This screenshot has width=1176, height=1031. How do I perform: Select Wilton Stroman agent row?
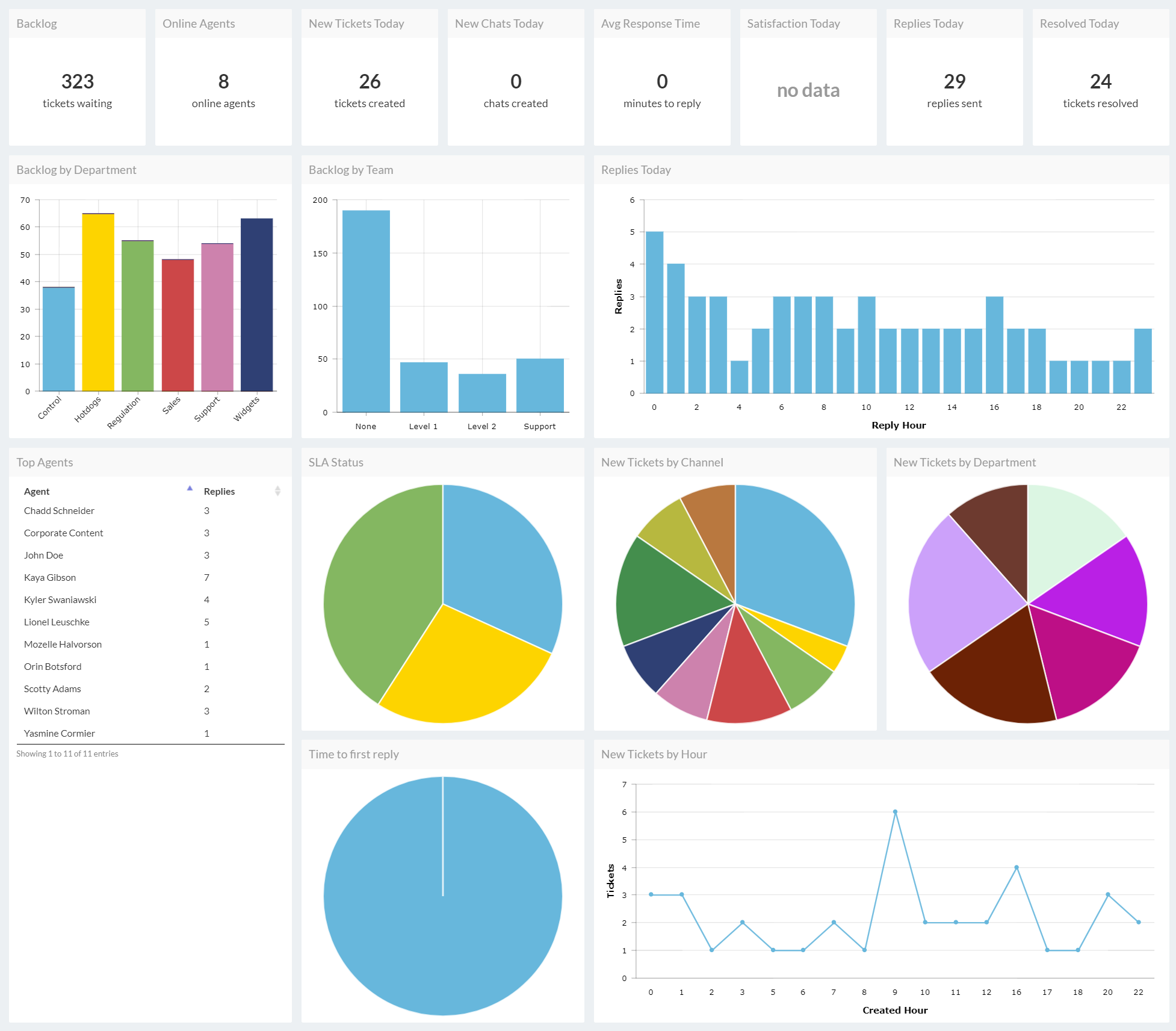tap(150, 711)
